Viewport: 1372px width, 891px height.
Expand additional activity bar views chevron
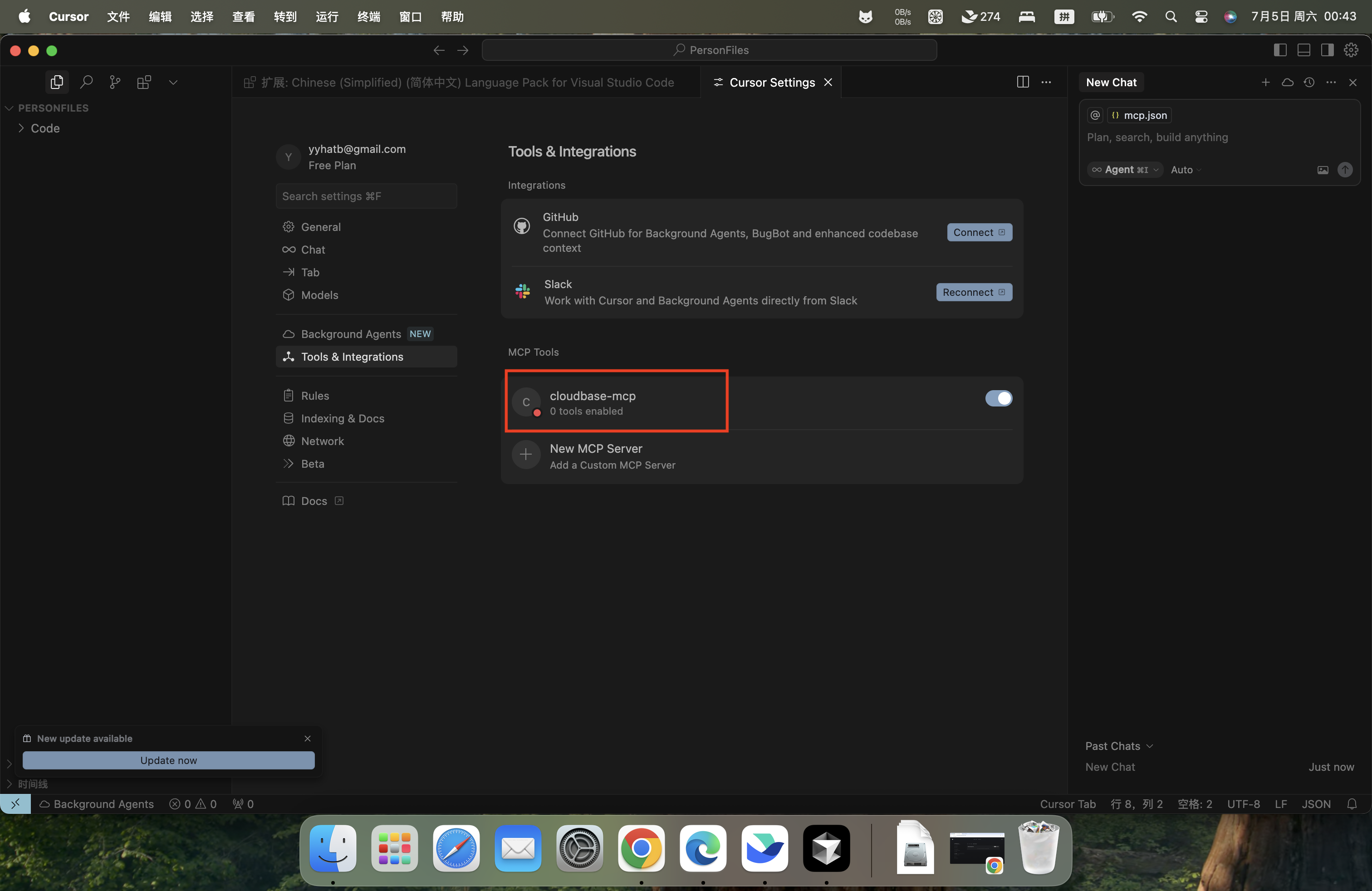coord(173,83)
